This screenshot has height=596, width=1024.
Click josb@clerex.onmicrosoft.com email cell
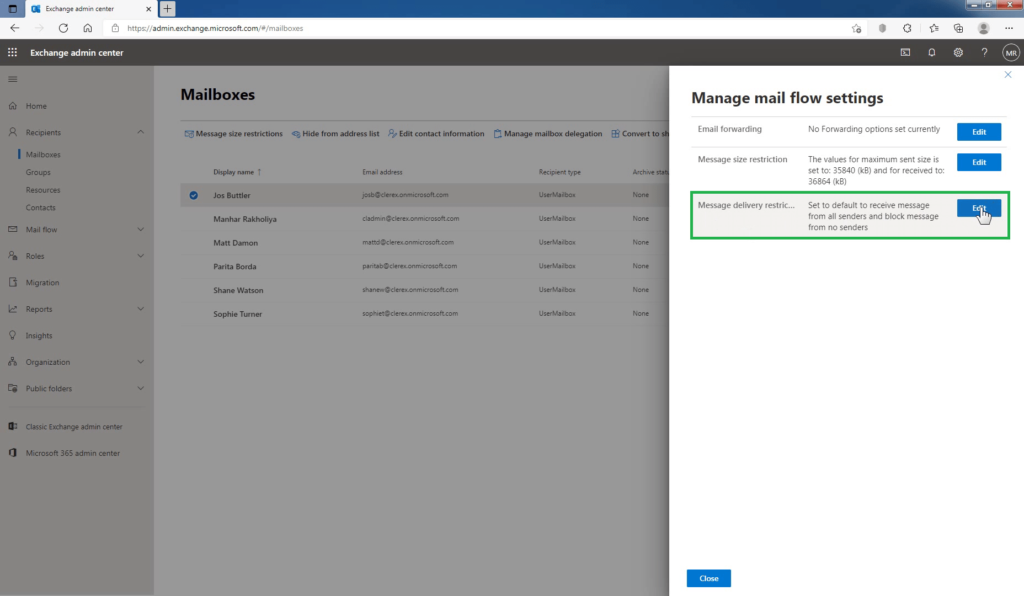405,195
